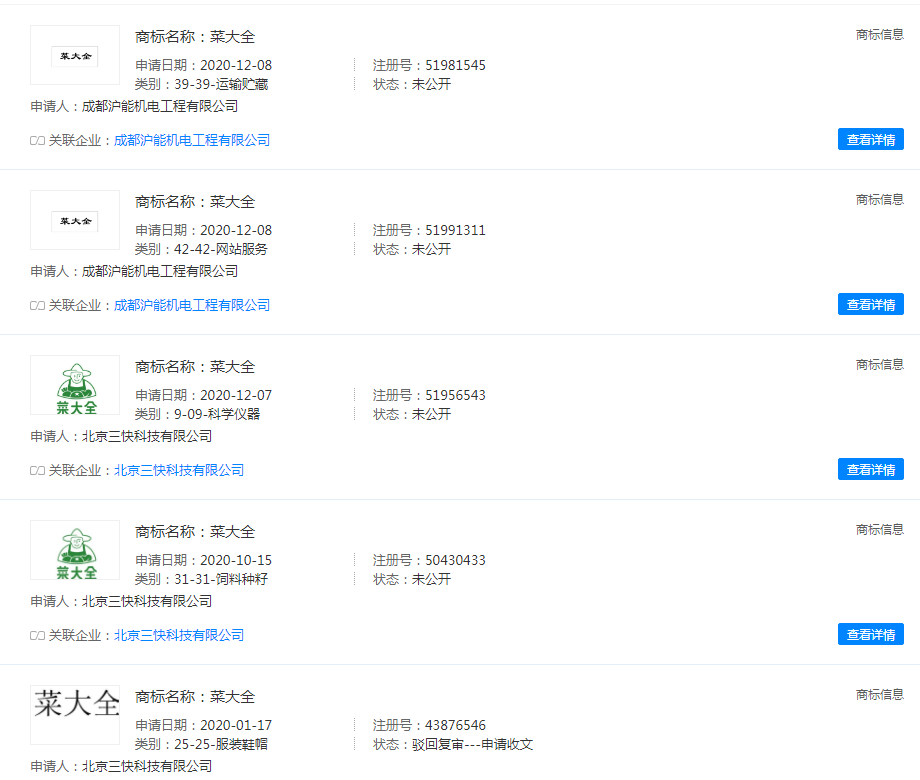Click 查看详情 for registration 51991311
Screen dimensions: 920x780
point(870,304)
